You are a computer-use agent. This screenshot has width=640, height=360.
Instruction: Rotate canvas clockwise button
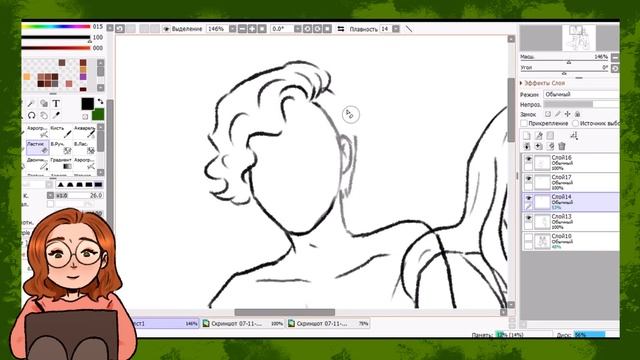(317, 29)
